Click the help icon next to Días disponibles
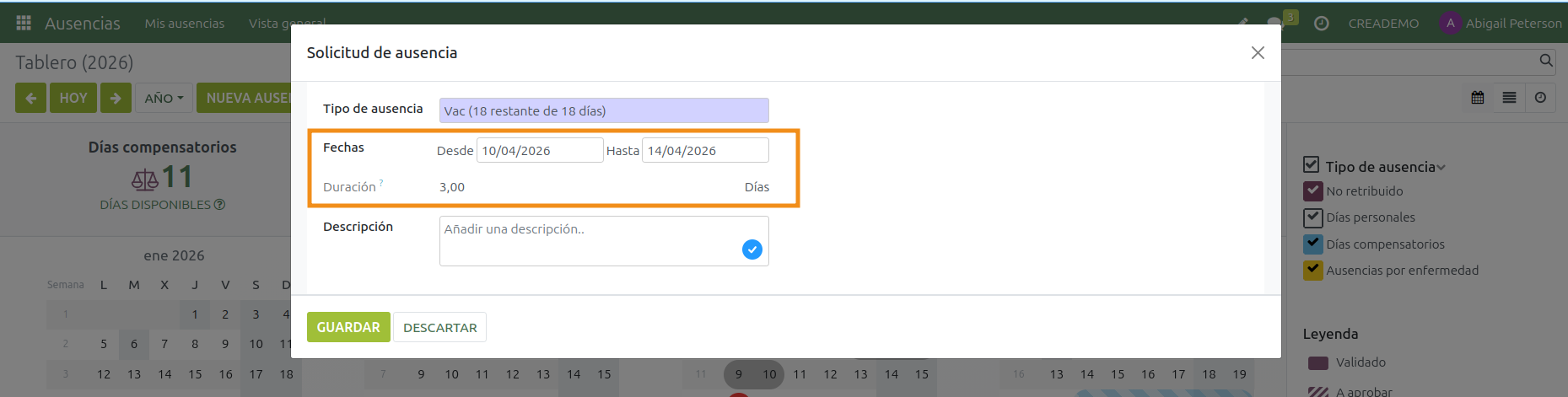The height and width of the screenshot is (397, 1568). [219, 204]
